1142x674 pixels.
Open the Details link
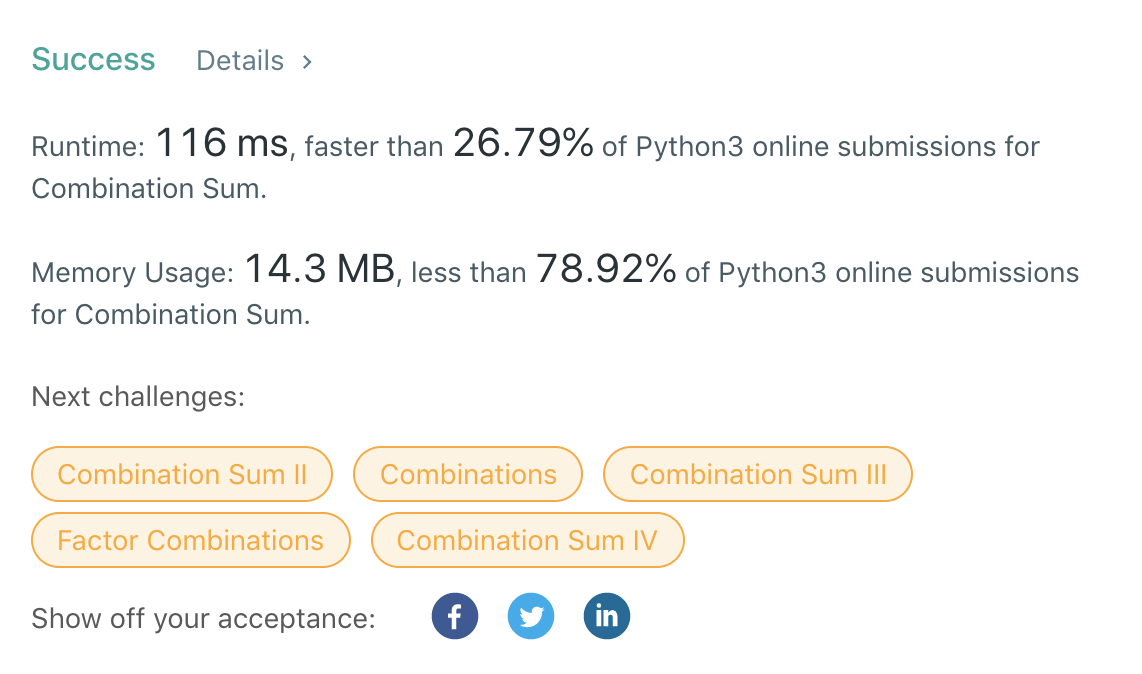click(240, 61)
